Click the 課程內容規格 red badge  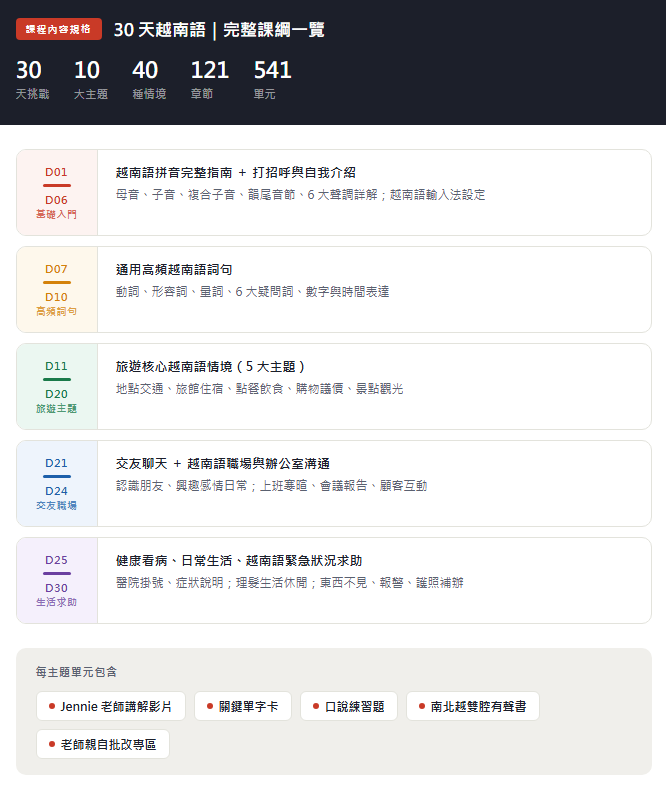(59, 29)
